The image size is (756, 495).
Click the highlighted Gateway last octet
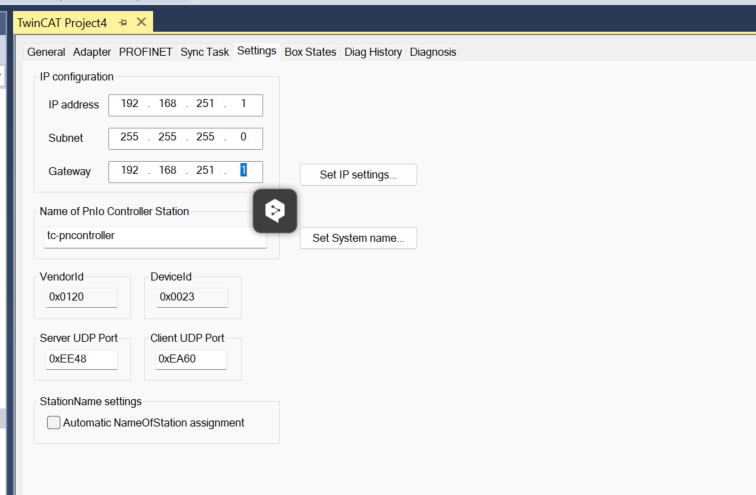[x=243, y=170]
